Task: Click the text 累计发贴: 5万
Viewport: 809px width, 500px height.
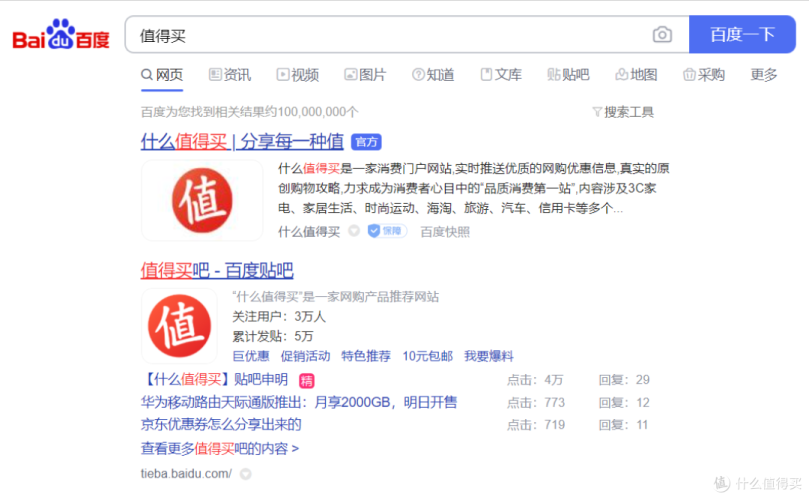Action: [273, 336]
